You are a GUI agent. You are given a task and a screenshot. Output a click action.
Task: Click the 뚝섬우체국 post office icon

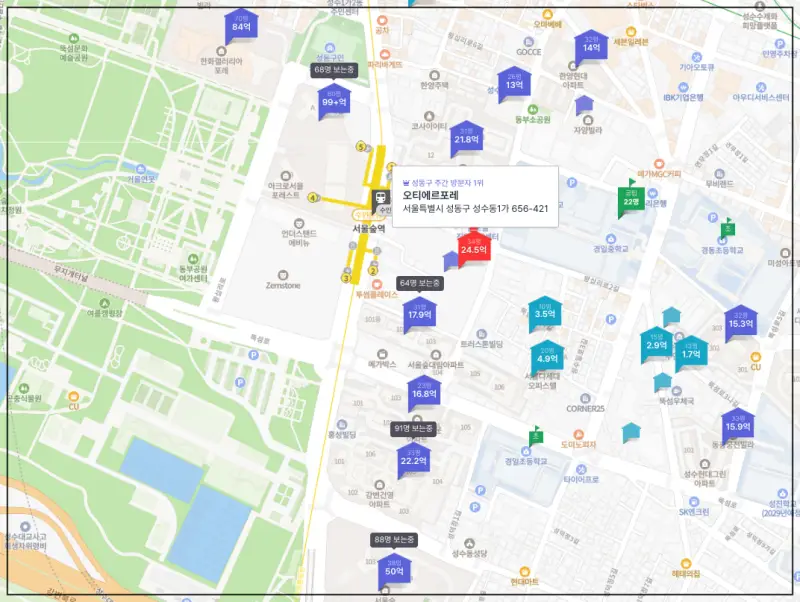677,391
